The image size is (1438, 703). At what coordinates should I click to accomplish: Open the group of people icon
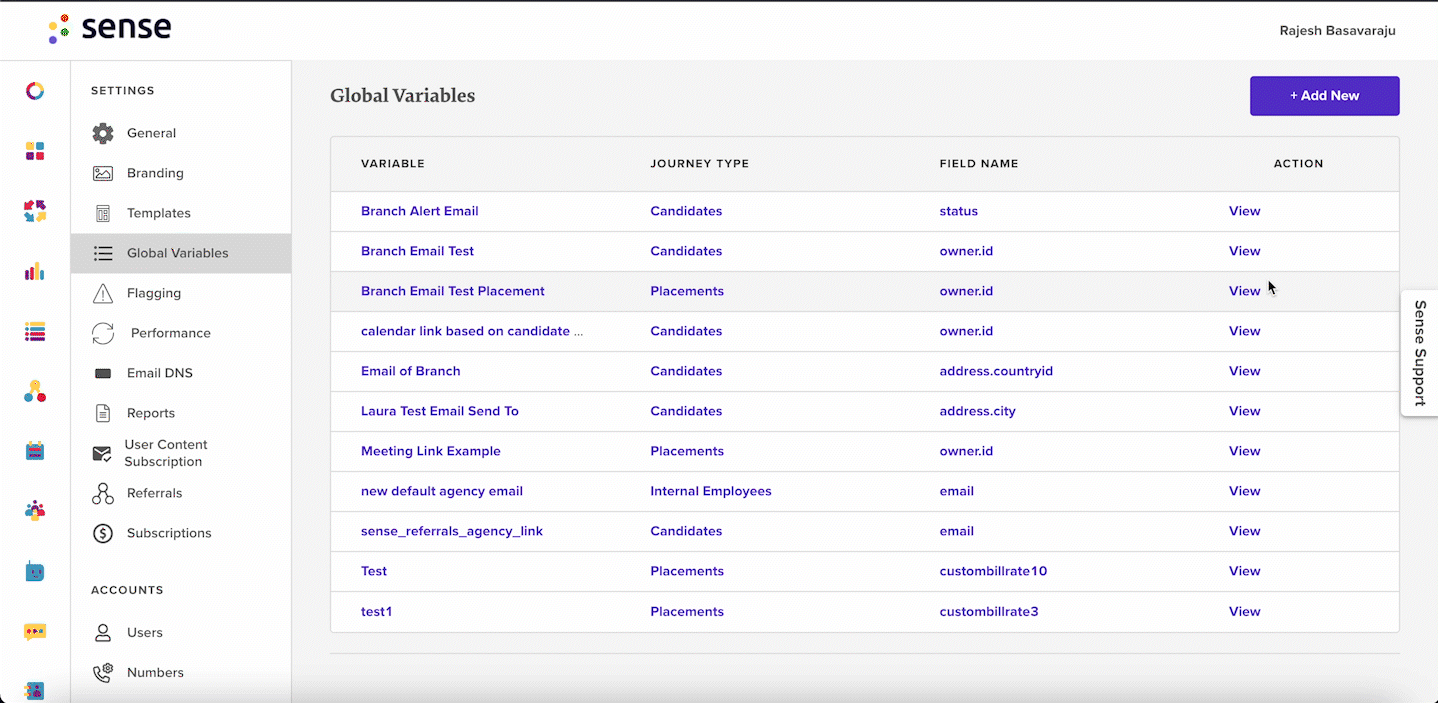(x=35, y=511)
